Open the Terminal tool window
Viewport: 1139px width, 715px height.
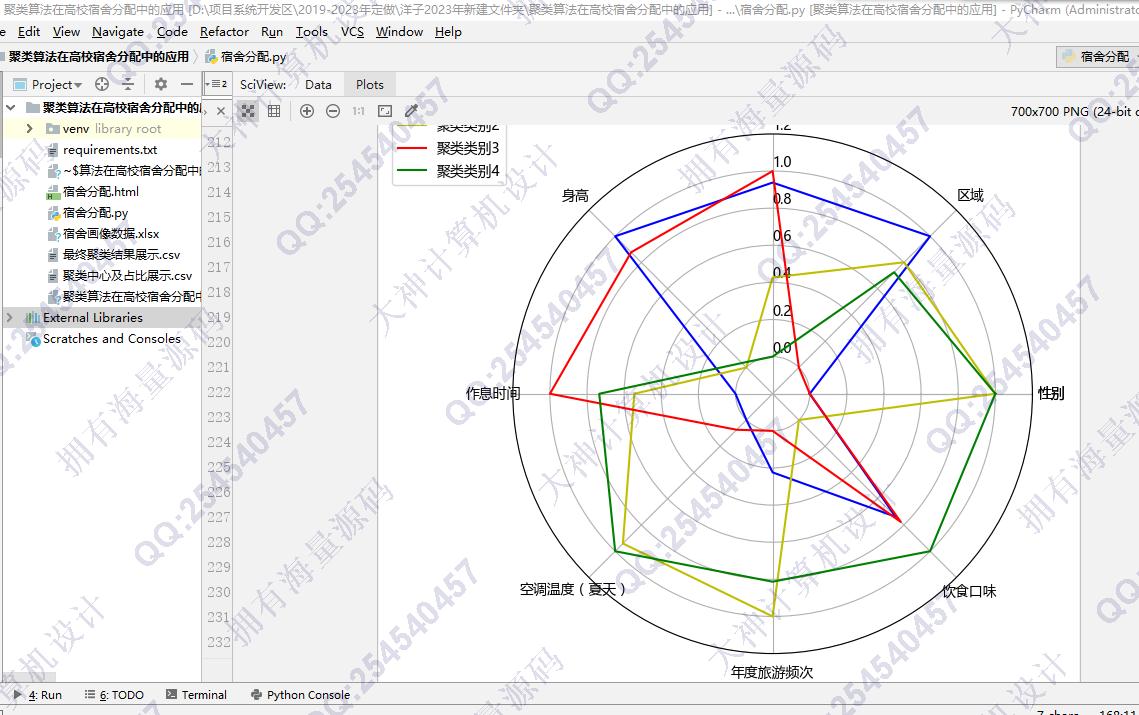tap(197, 695)
